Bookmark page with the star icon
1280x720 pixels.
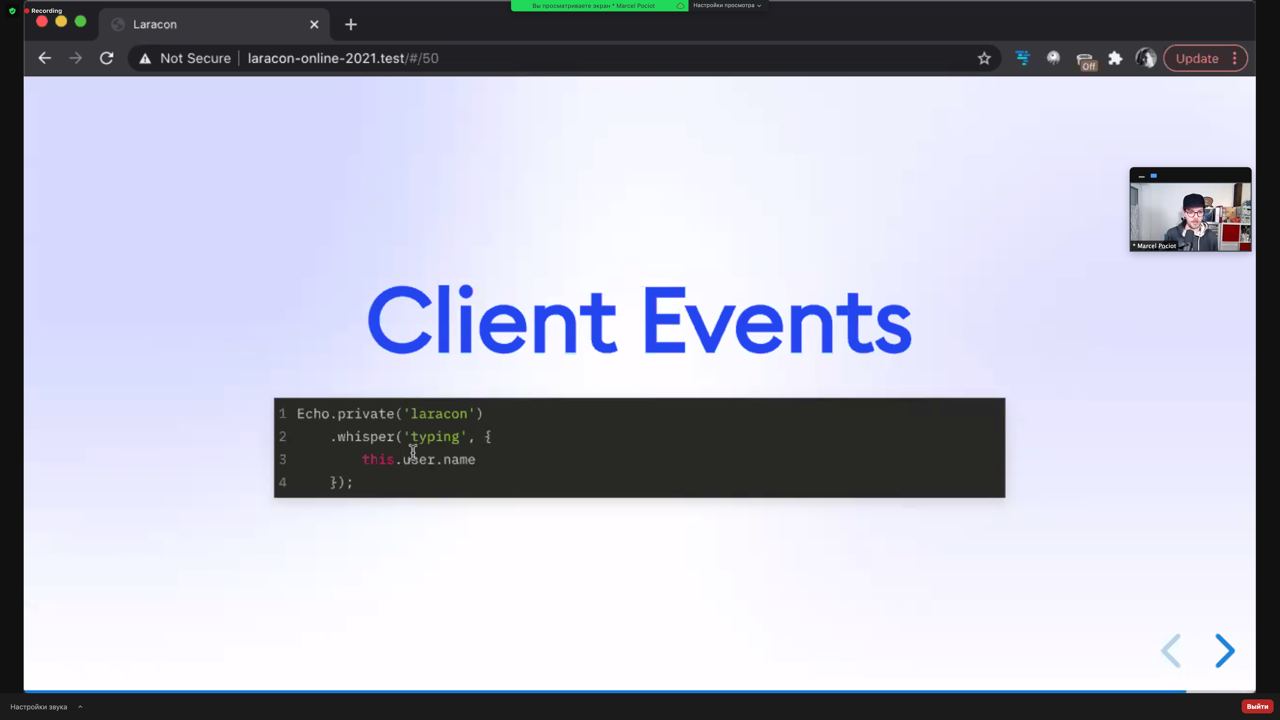[984, 58]
